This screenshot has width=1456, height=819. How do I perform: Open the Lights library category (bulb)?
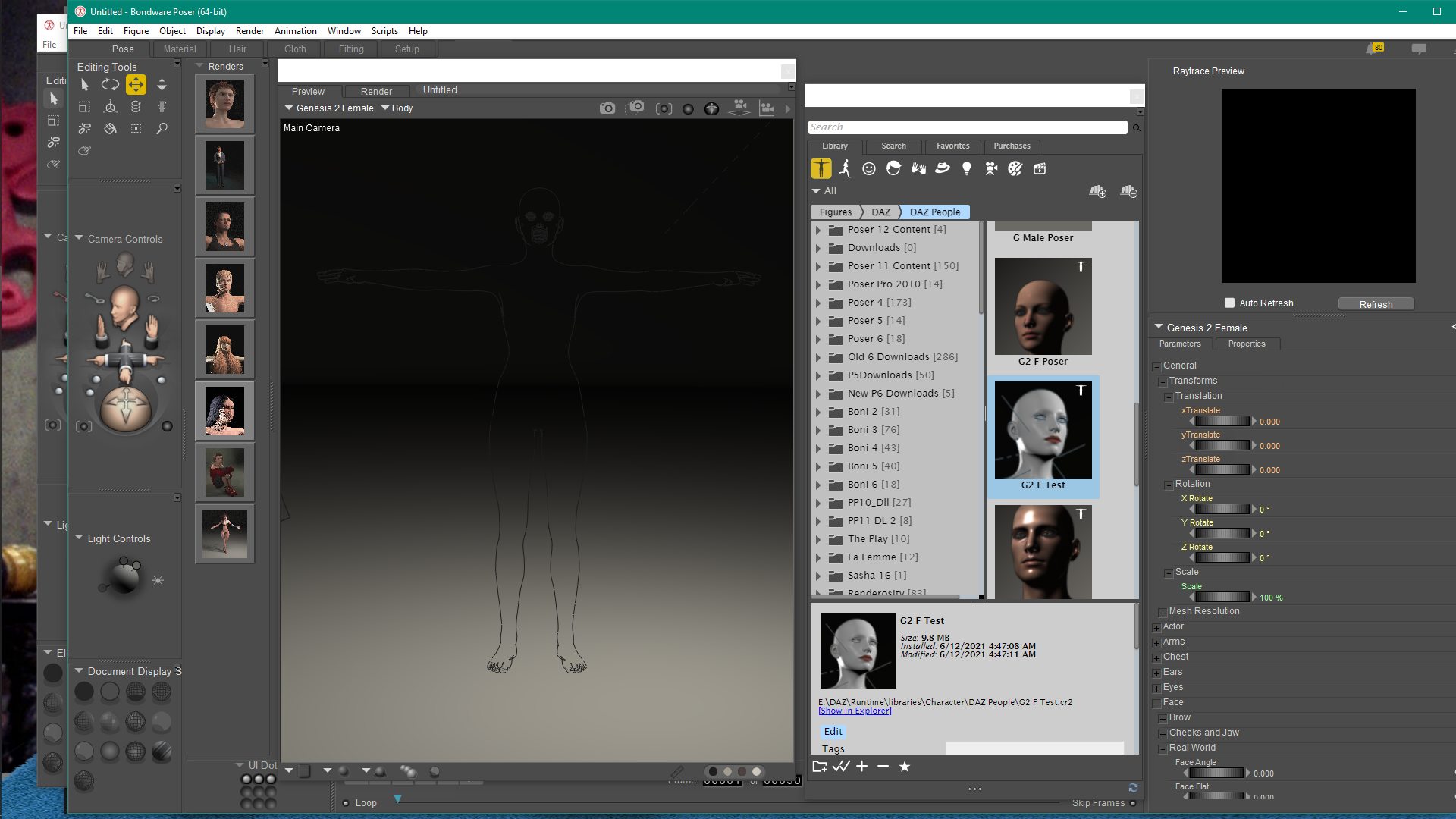(x=967, y=168)
